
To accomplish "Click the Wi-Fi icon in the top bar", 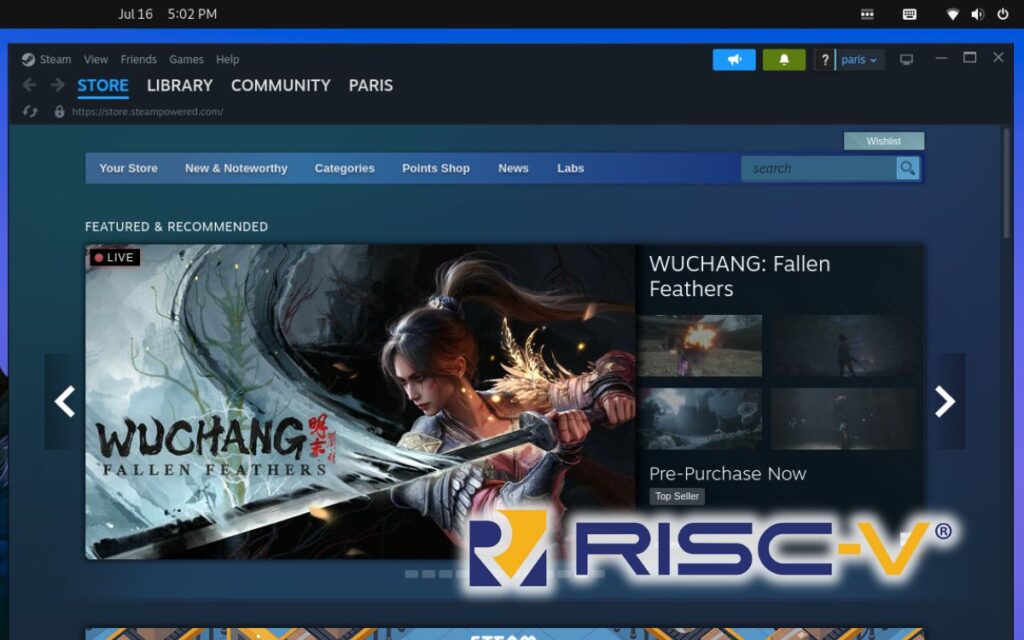I will 951,14.
